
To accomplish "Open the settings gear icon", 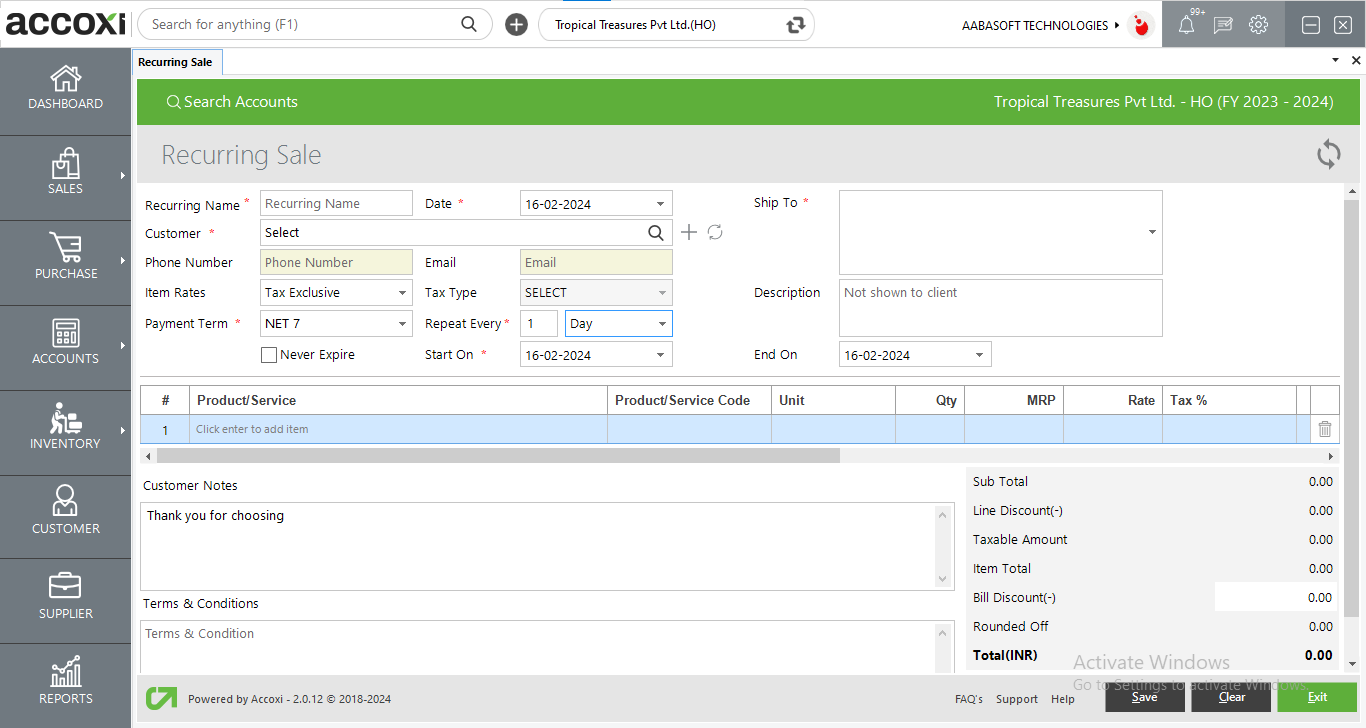I will pyautogui.click(x=1258, y=24).
